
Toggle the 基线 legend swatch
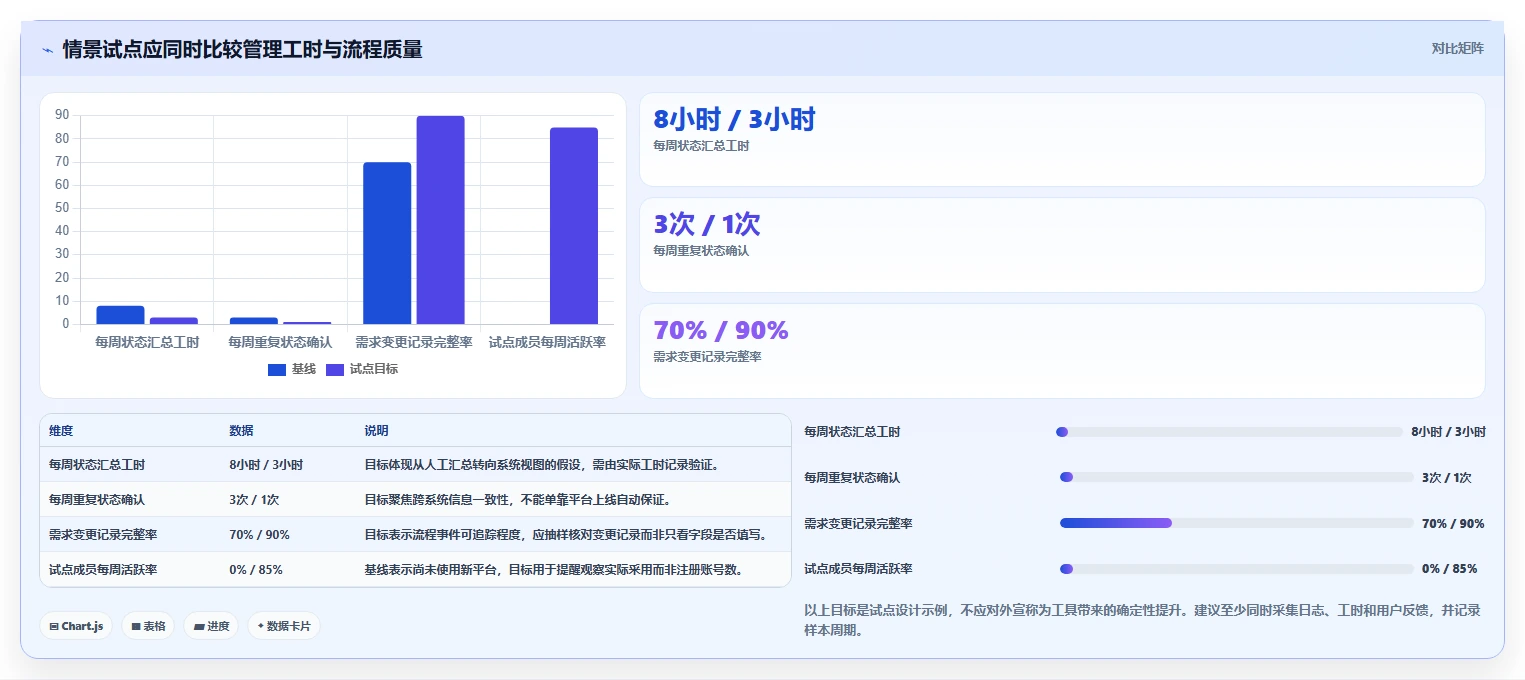pyautogui.click(x=277, y=370)
